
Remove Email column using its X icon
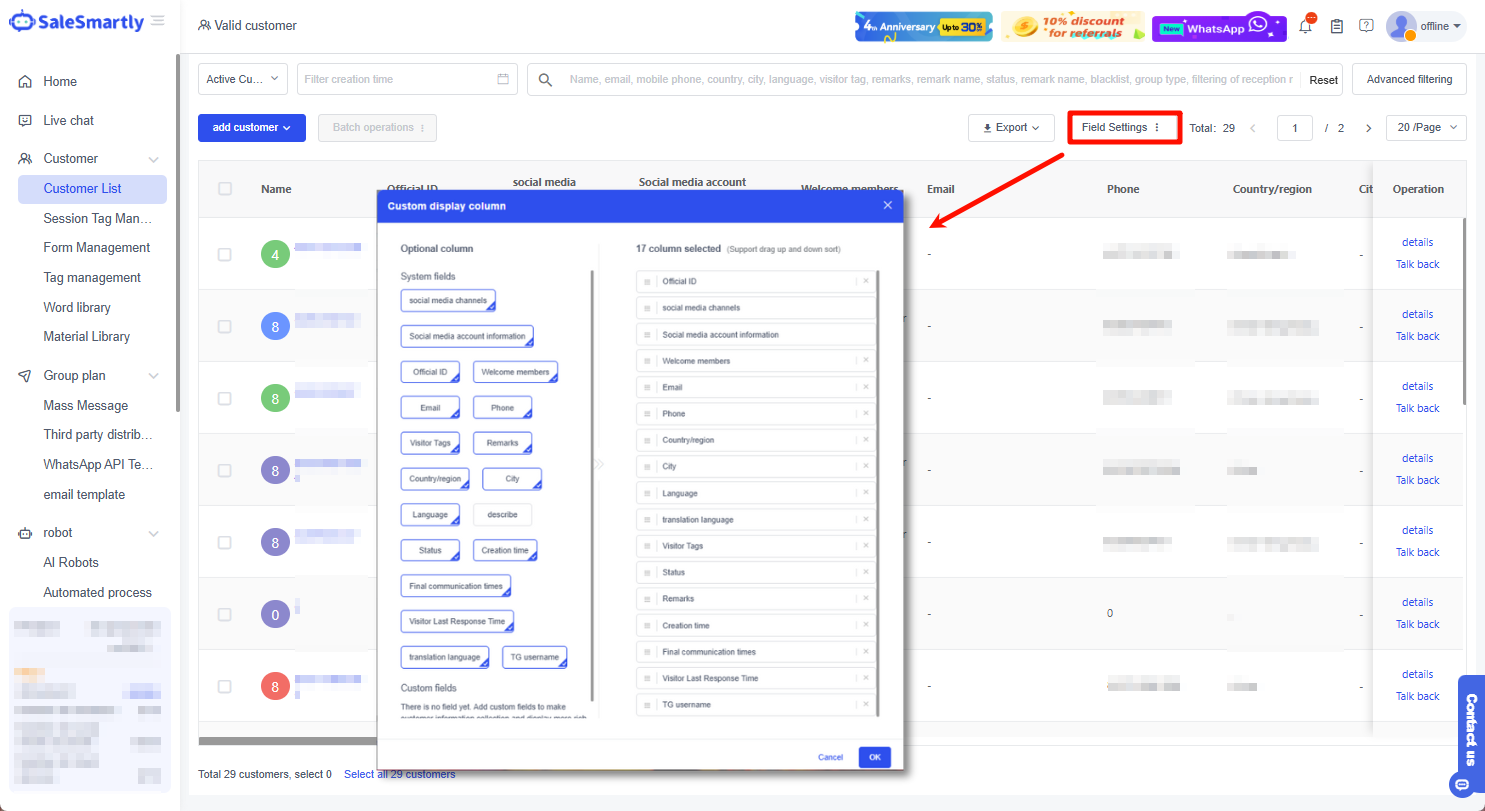pos(866,387)
